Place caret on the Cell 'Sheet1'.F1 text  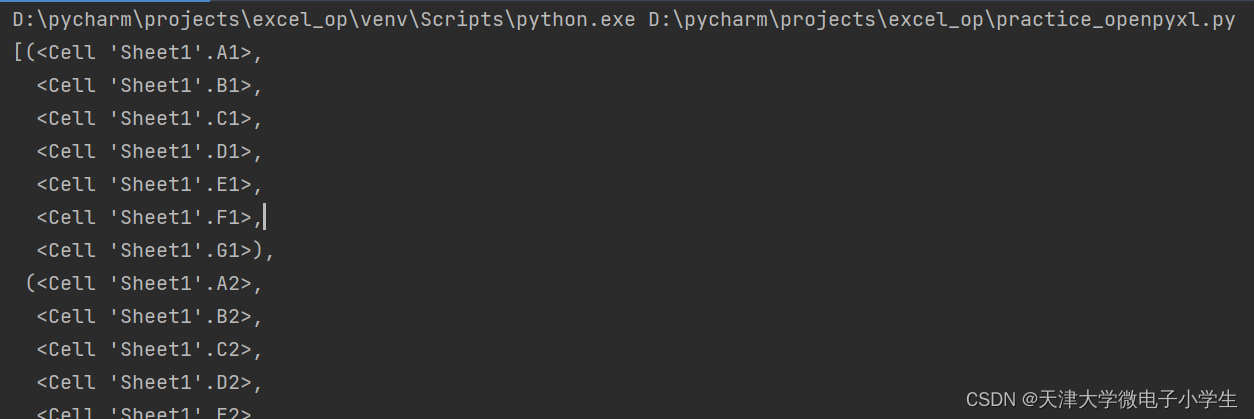(x=149, y=218)
